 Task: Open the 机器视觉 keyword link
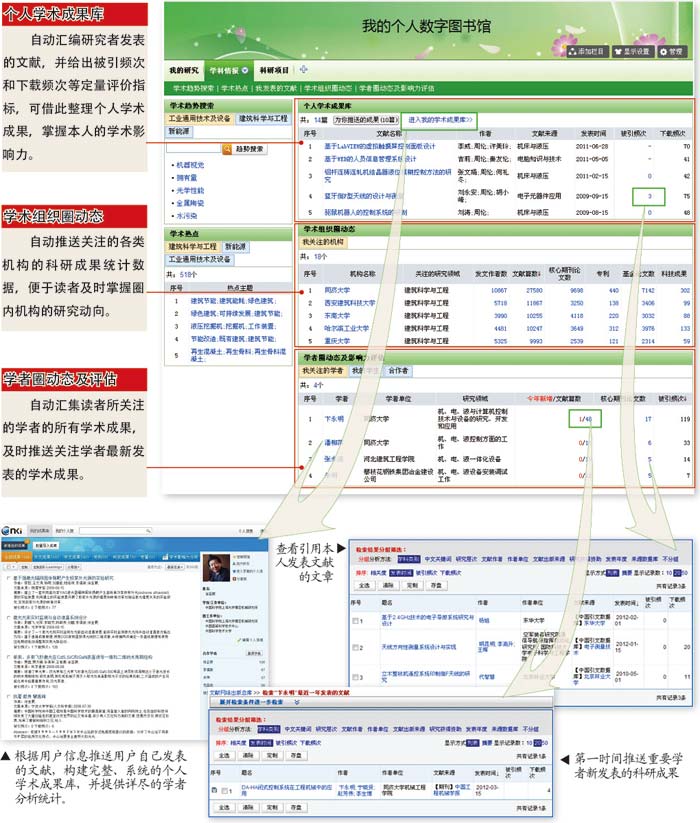(x=190, y=165)
